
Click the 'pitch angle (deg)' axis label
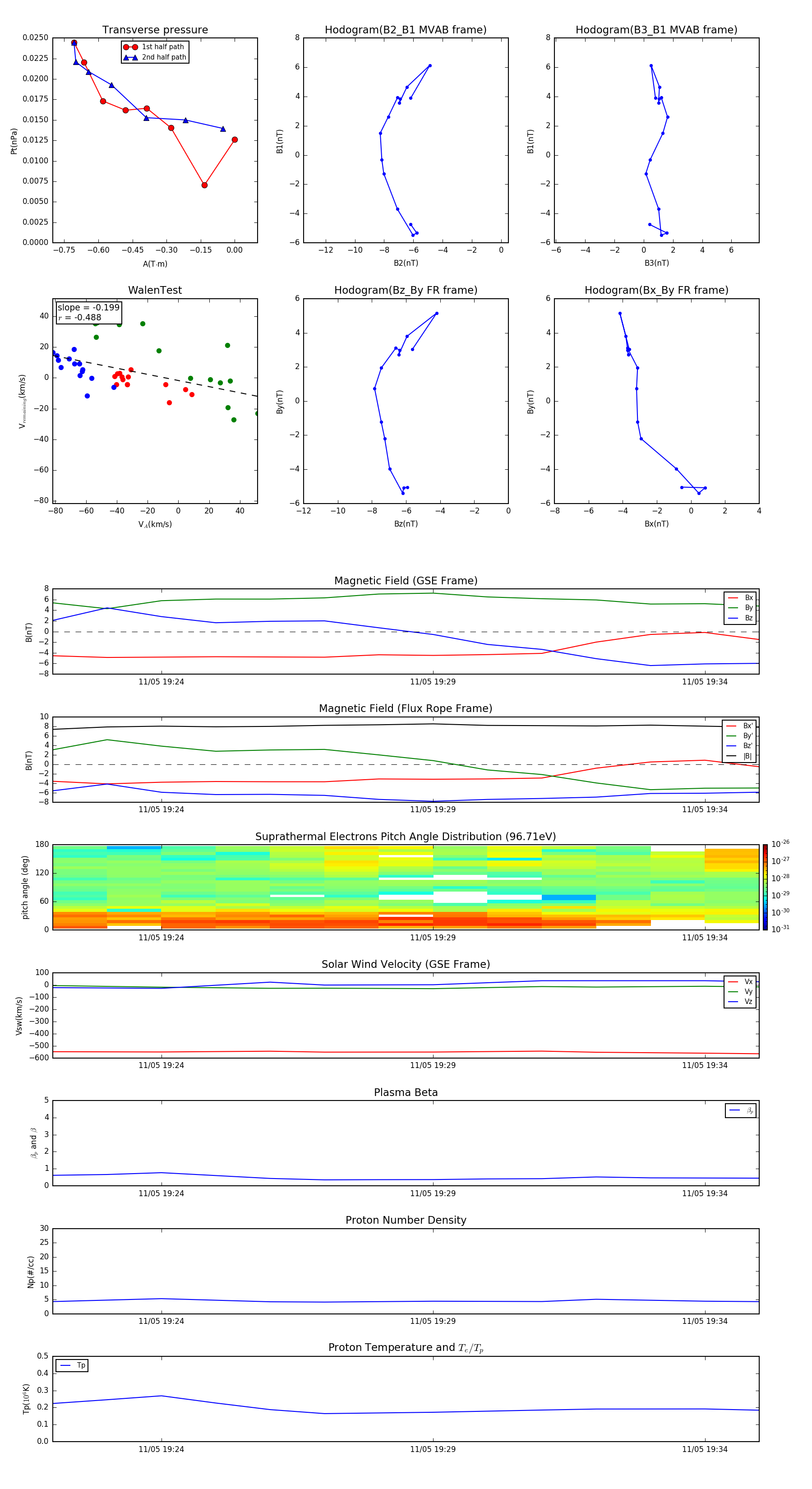tap(25, 887)
